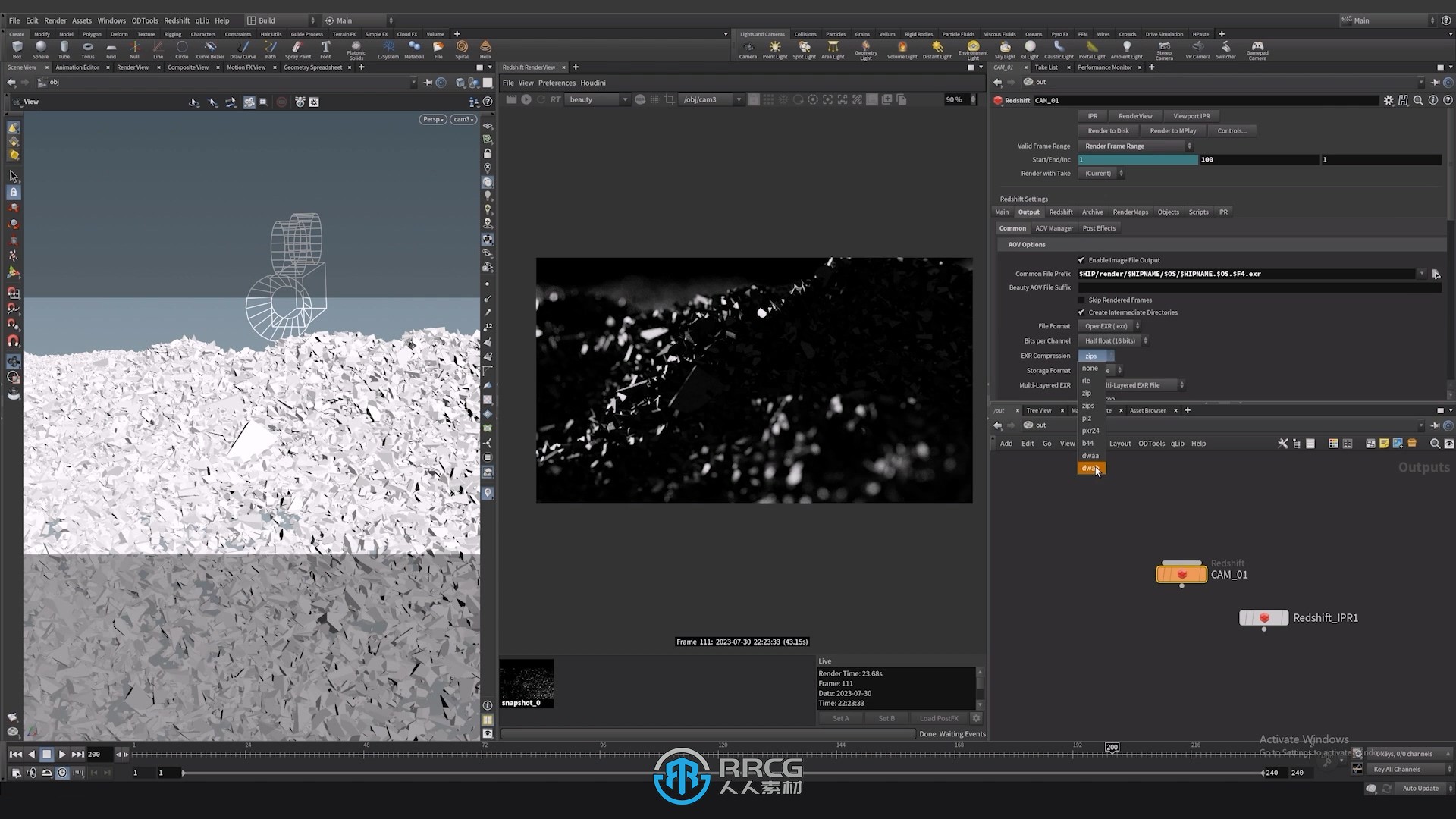Click Render to Disk button
The width and height of the screenshot is (1456, 819).
(x=1109, y=131)
